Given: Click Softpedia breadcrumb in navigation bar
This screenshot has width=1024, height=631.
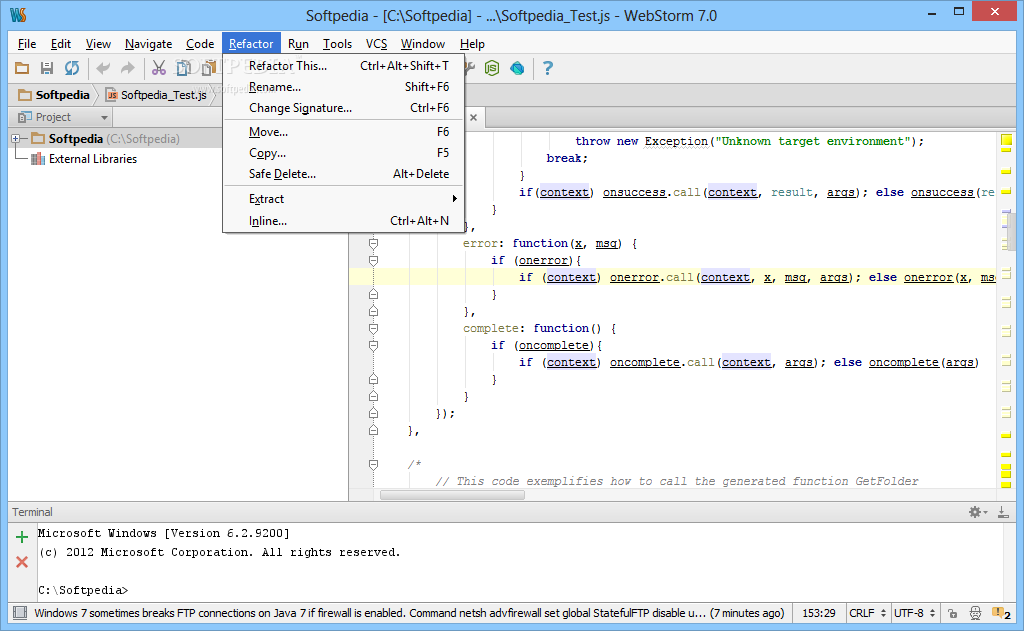Looking at the screenshot, I should (54, 95).
